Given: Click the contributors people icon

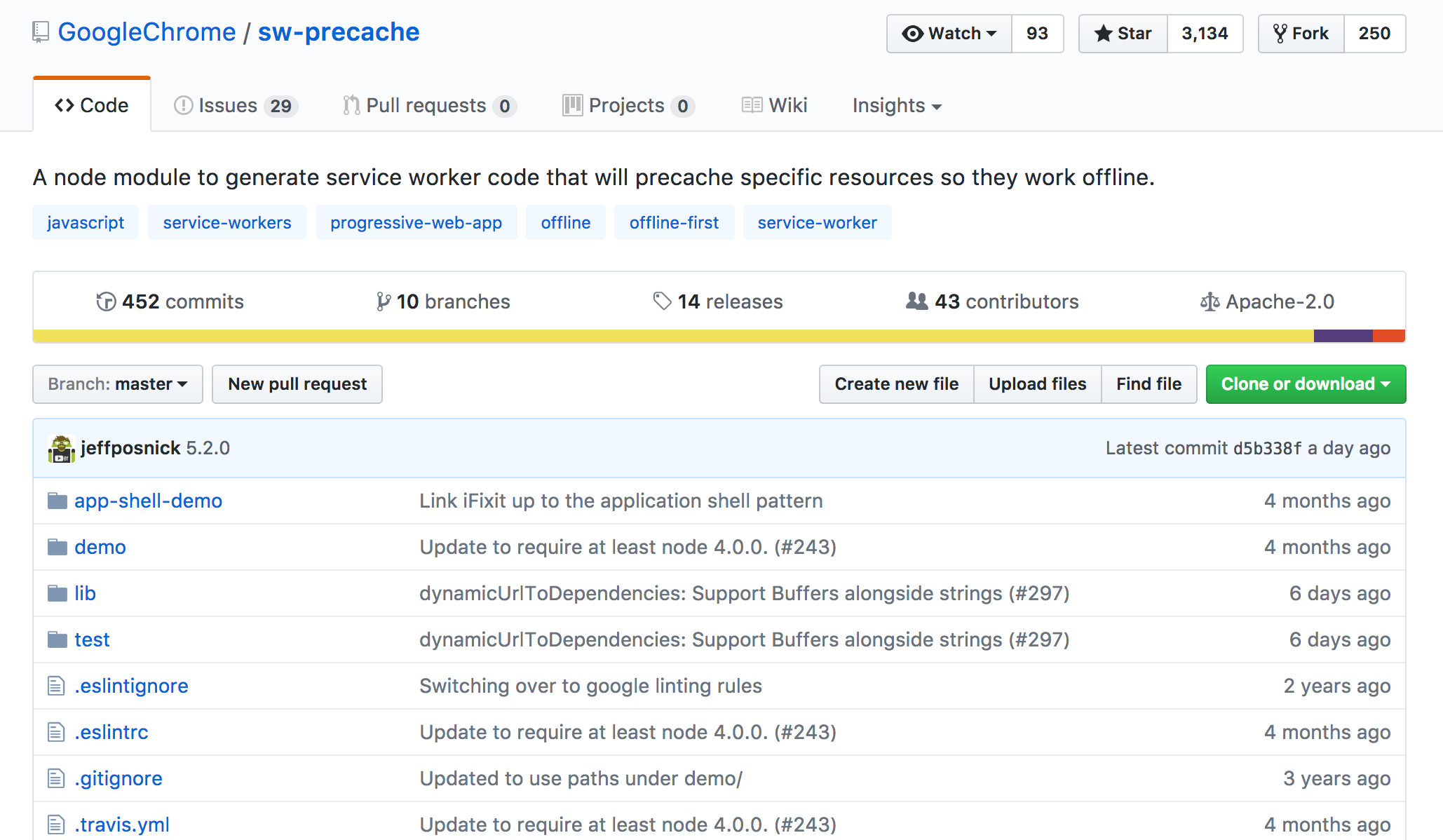Looking at the screenshot, I should (916, 302).
